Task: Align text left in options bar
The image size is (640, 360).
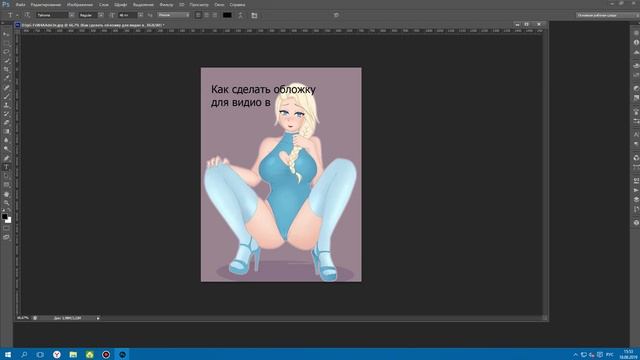Action: click(x=198, y=15)
